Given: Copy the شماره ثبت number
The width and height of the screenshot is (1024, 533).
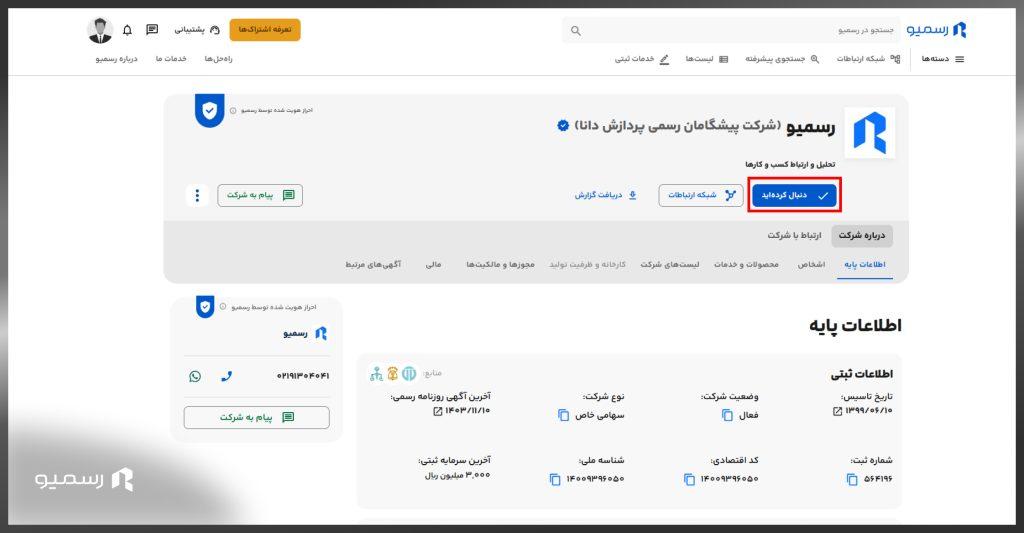Looking at the screenshot, I should (x=852, y=479).
